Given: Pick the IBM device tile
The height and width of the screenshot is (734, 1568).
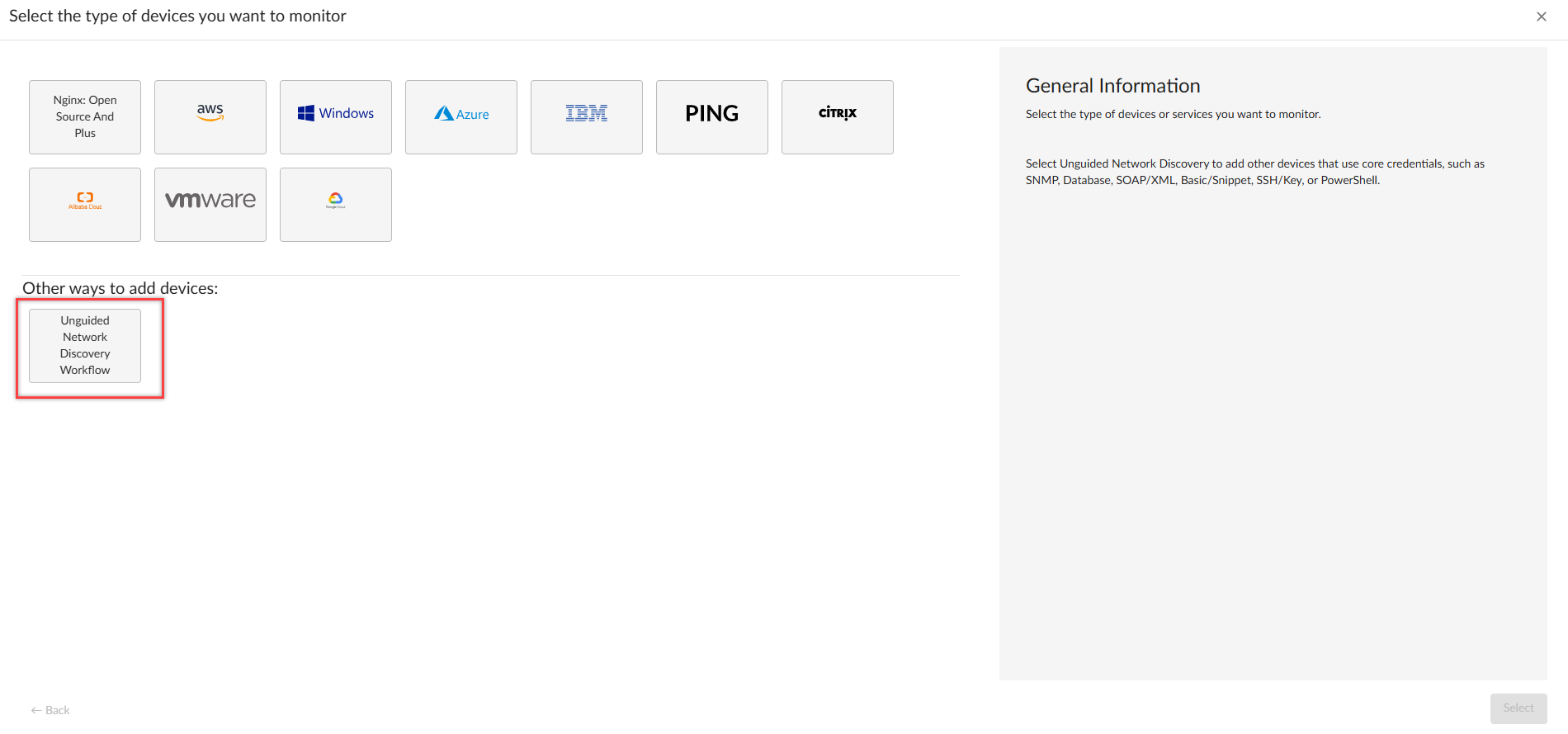Looking at the screenshot, I should [587, 116].
